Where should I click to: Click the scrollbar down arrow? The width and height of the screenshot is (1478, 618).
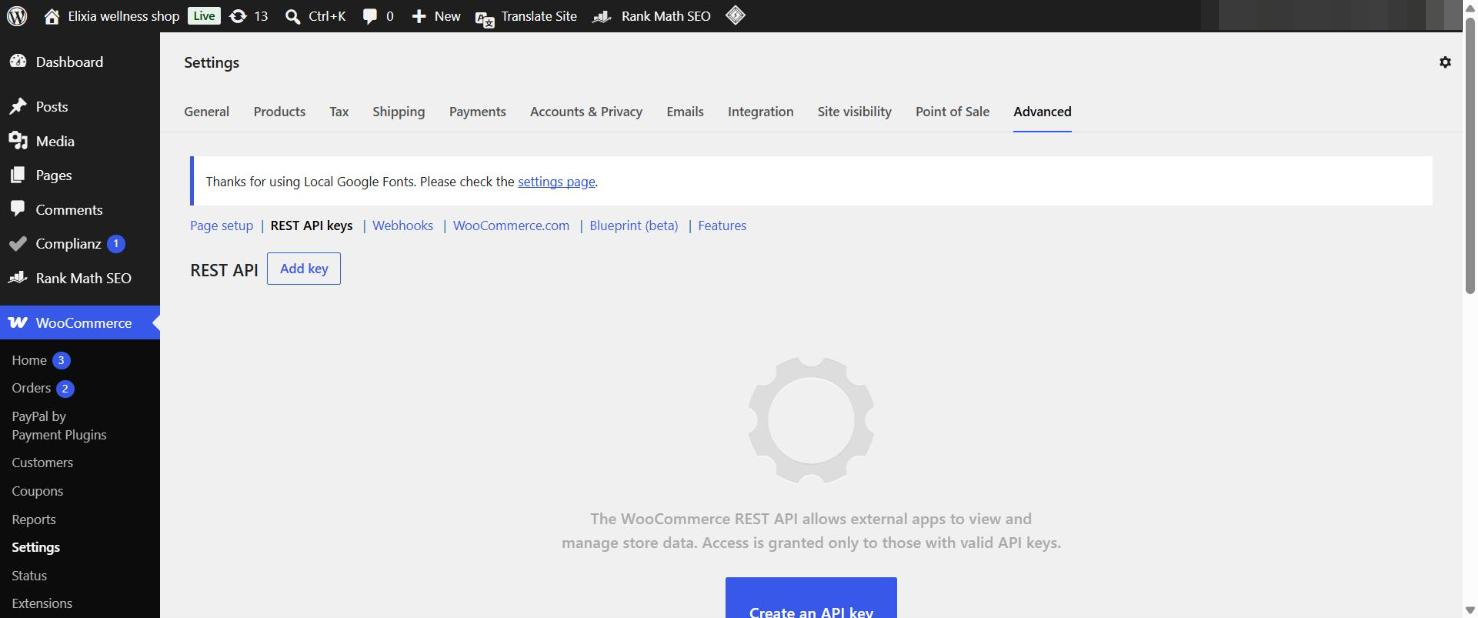(1469, 609)
